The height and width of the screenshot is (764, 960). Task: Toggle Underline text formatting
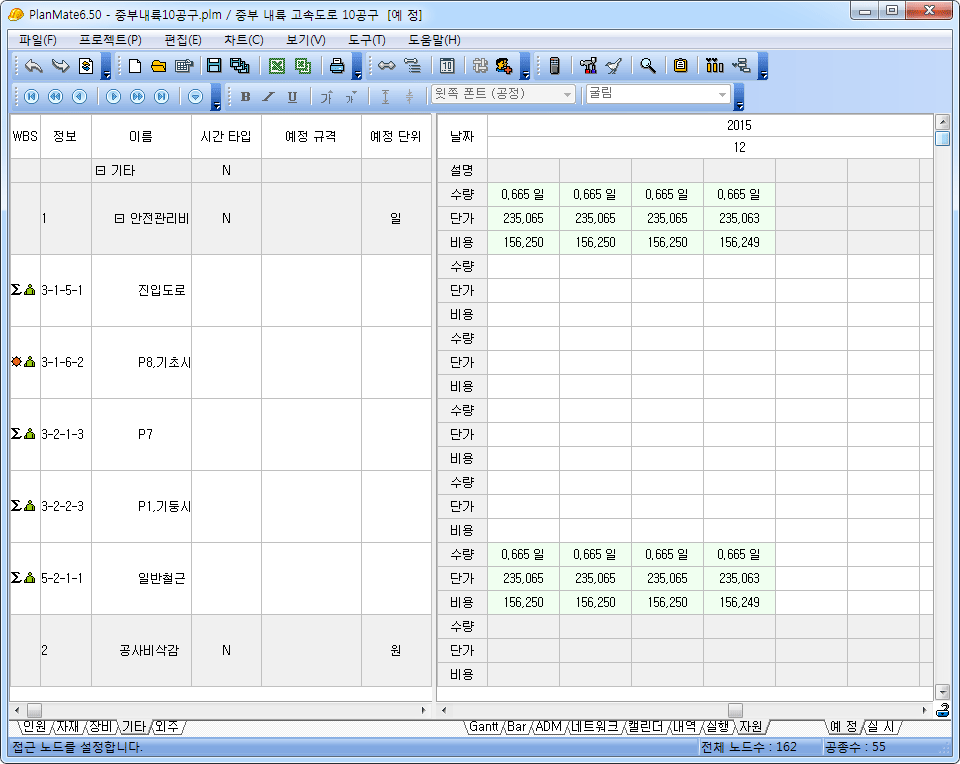pyautogui.click(x=292, y=97)
